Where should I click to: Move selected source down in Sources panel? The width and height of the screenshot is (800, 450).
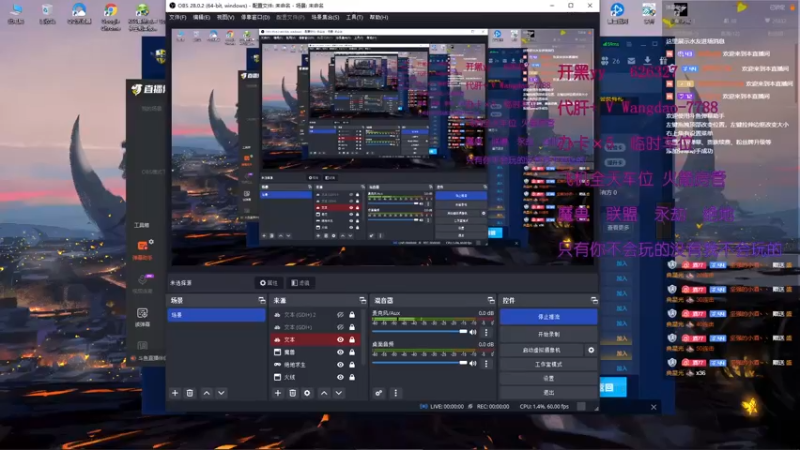[339, 393]
